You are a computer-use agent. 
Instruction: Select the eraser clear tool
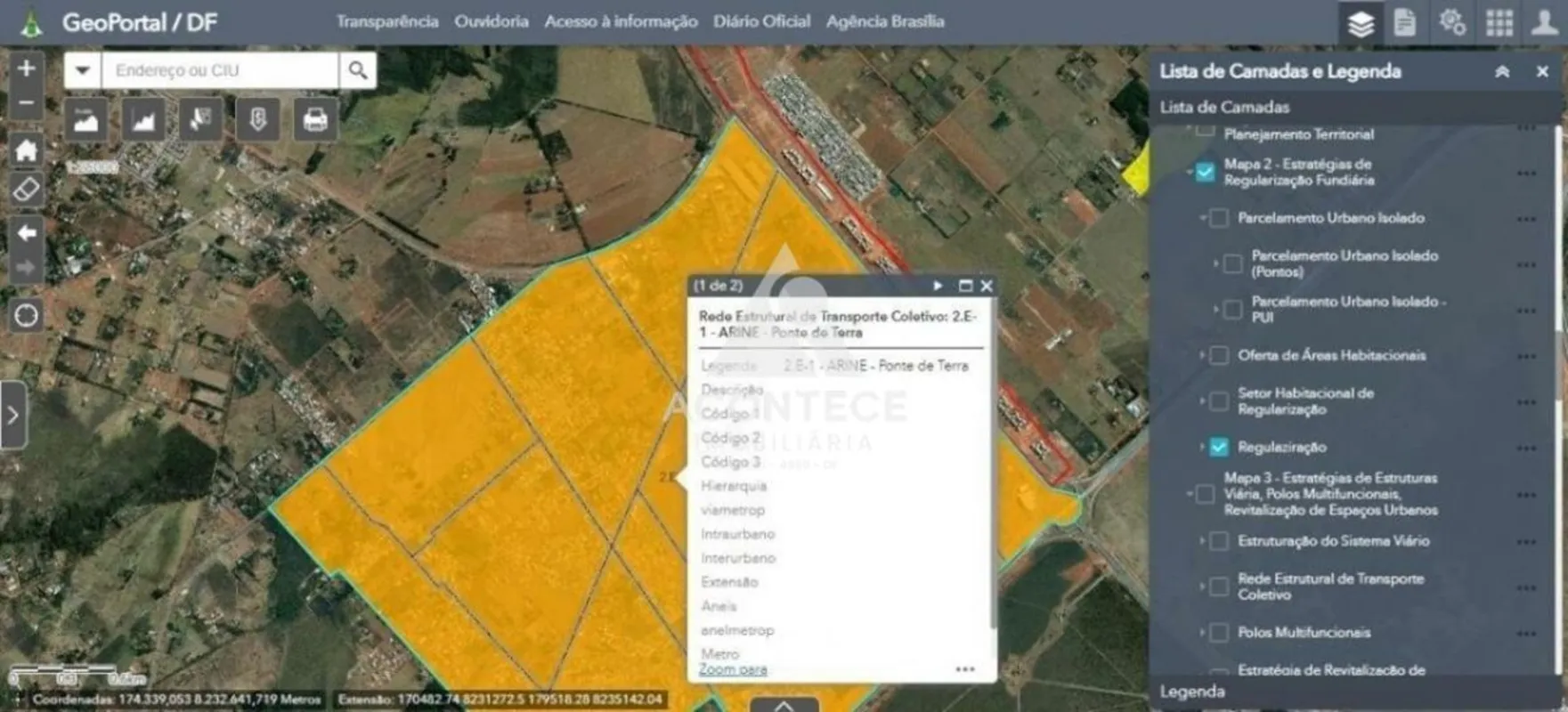(x=26, y=189)
